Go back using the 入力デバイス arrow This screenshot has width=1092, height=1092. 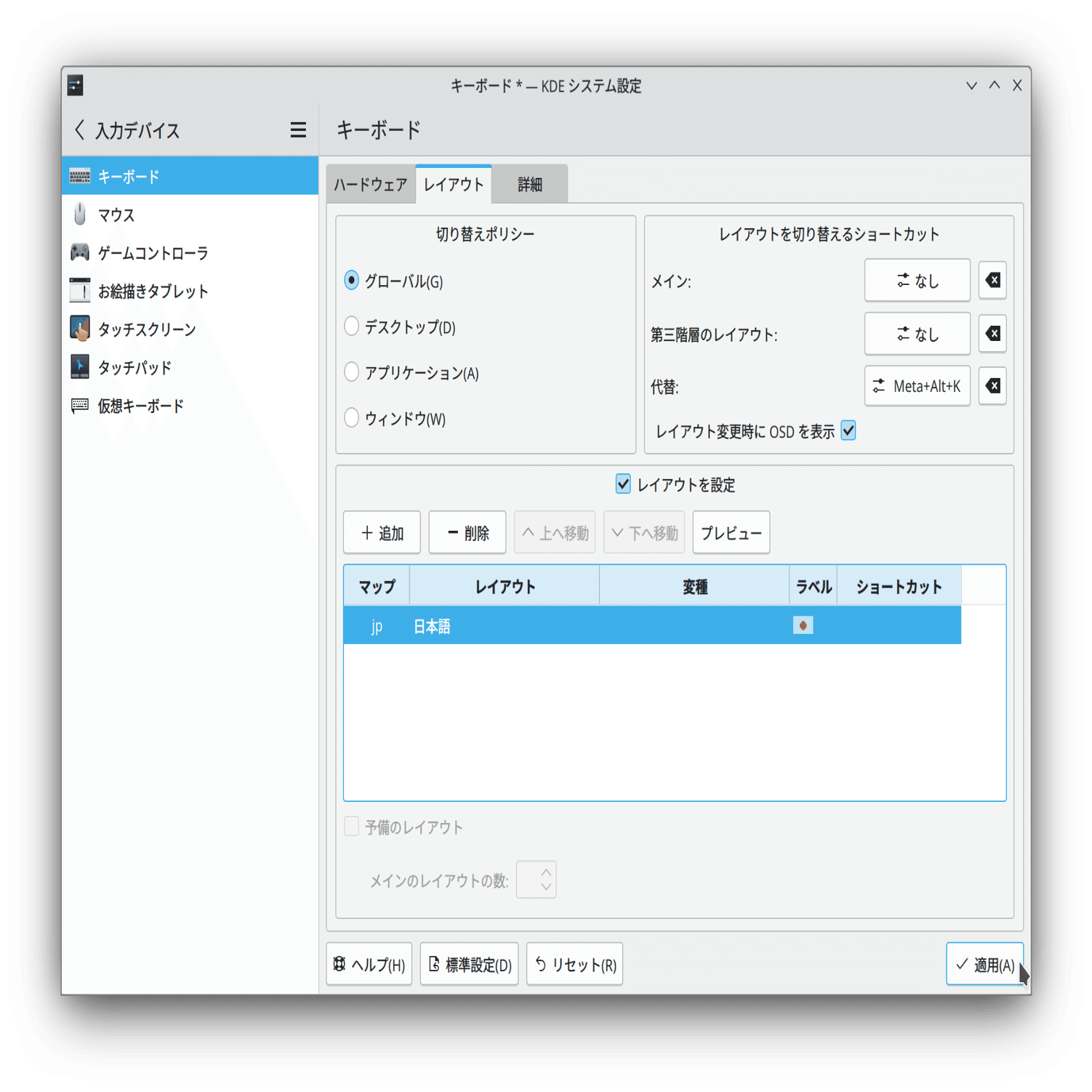(x=79, y=129)
